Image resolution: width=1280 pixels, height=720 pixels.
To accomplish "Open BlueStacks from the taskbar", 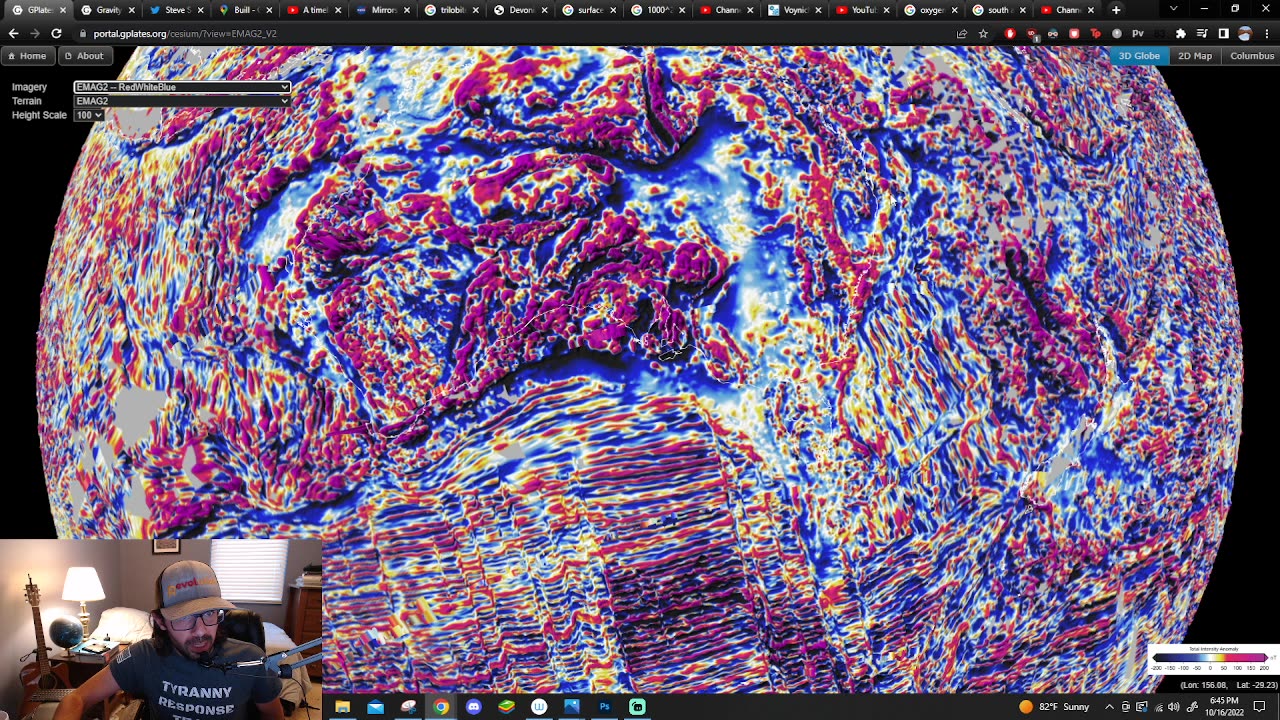I will pos(506,707).
